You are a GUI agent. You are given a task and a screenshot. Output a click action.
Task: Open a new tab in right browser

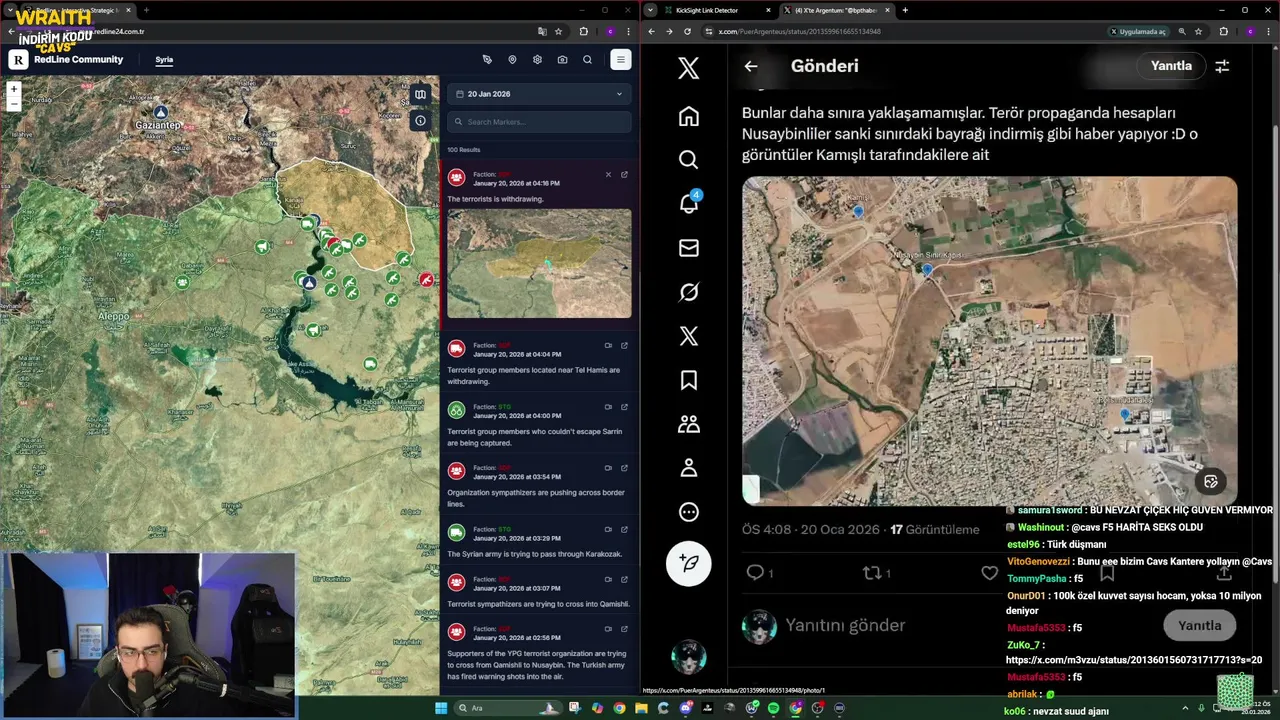(905, 10)
